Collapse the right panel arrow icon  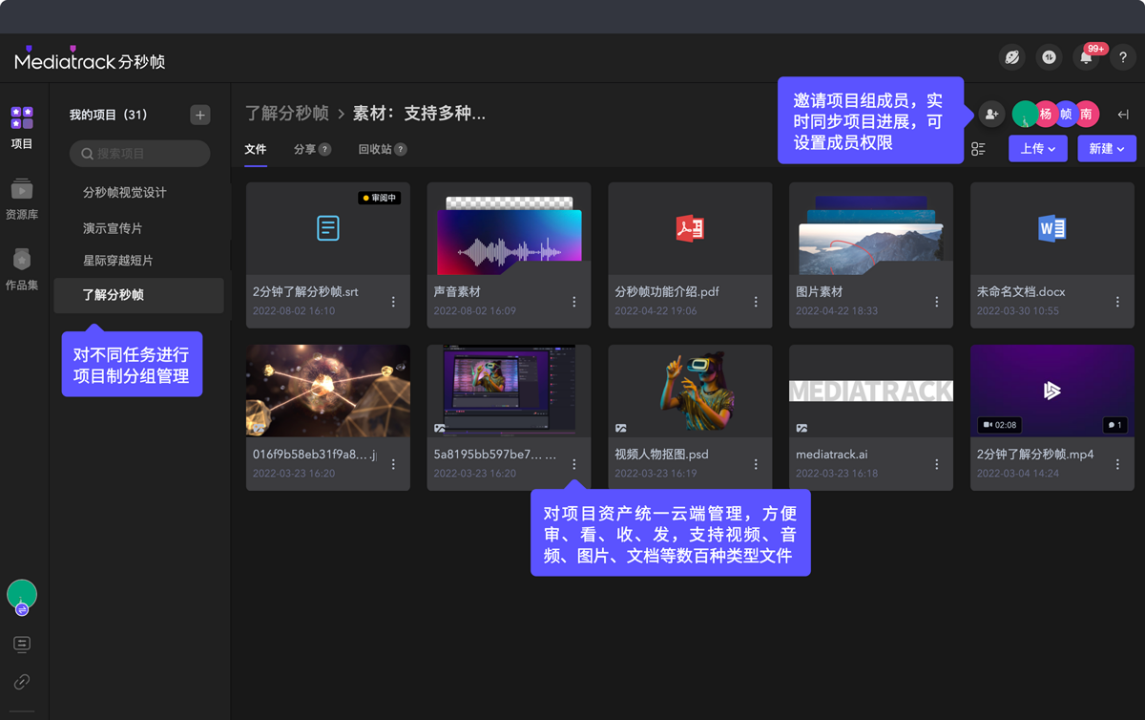tap(1123, 115)
